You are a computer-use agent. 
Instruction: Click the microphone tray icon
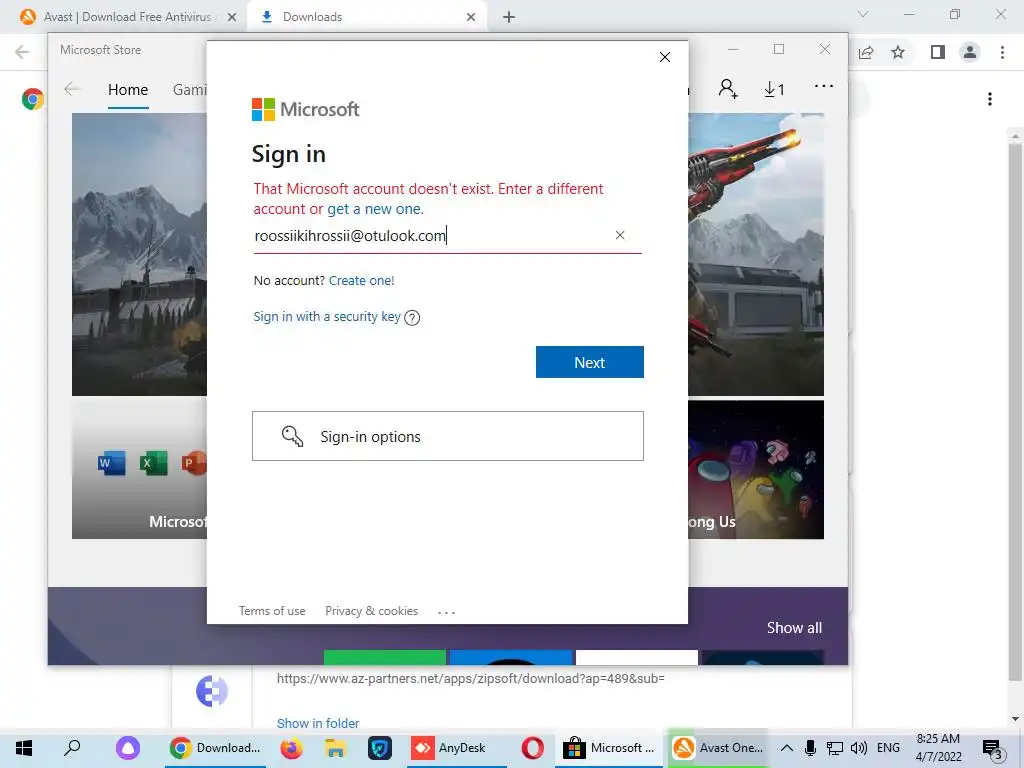(810, 748)
